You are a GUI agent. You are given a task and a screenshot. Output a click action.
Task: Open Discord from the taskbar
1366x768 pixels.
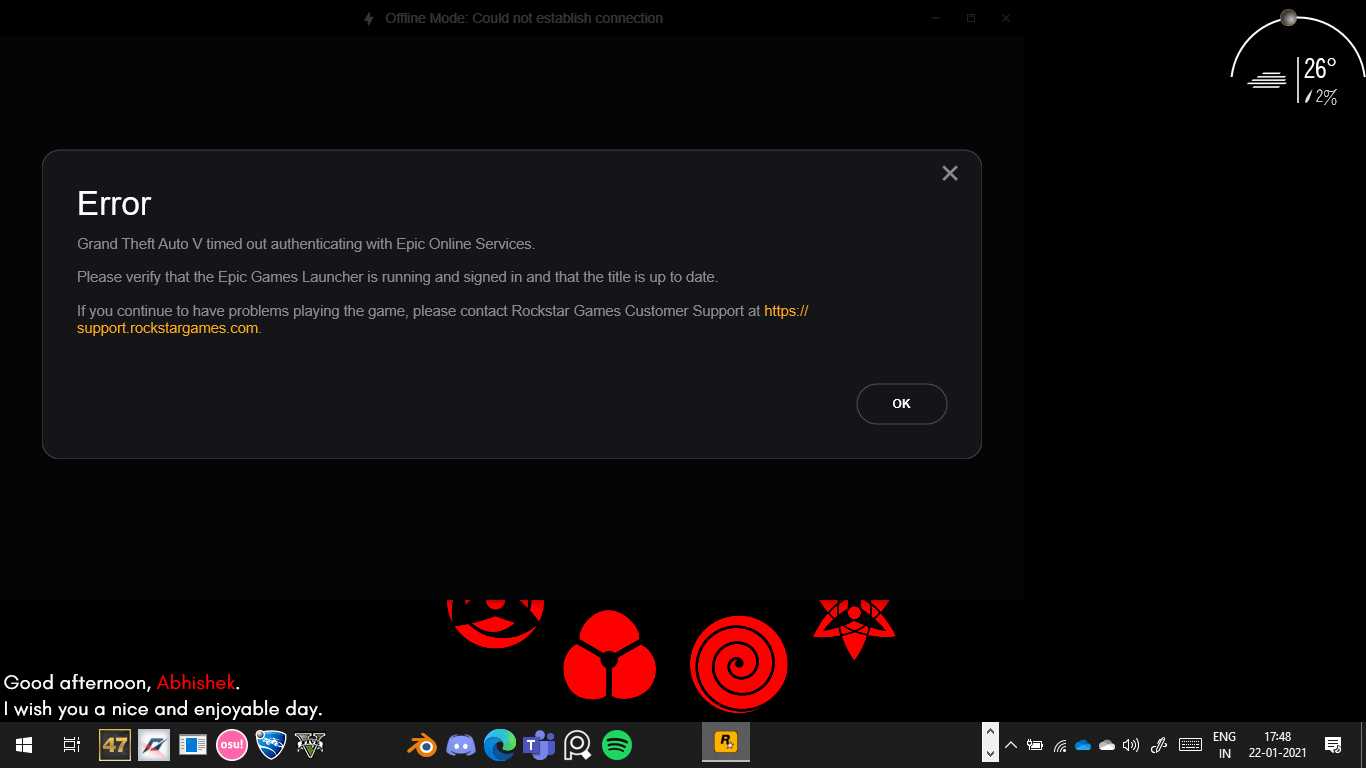click(460, 744)
